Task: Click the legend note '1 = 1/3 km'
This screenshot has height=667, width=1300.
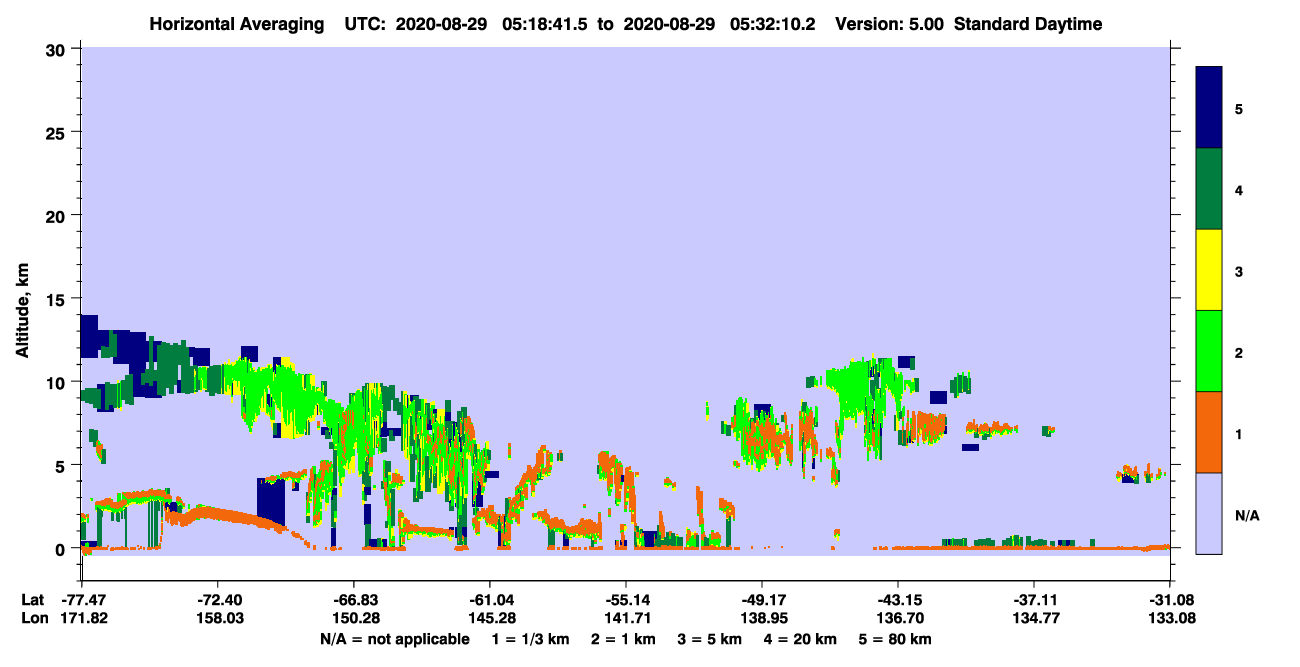Action: [x=529, y=639]
